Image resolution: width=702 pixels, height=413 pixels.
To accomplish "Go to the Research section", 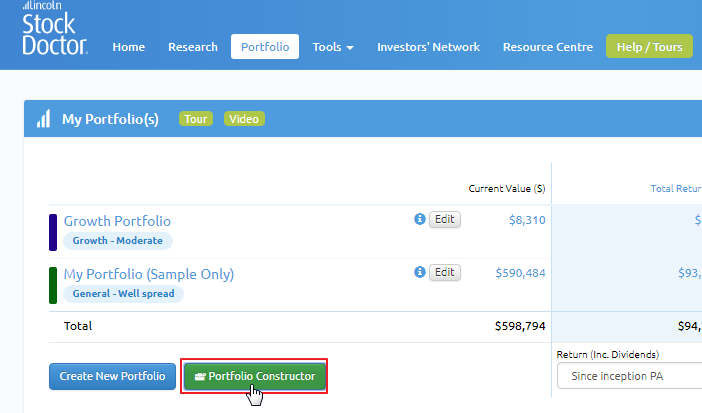I will [193, 47].
